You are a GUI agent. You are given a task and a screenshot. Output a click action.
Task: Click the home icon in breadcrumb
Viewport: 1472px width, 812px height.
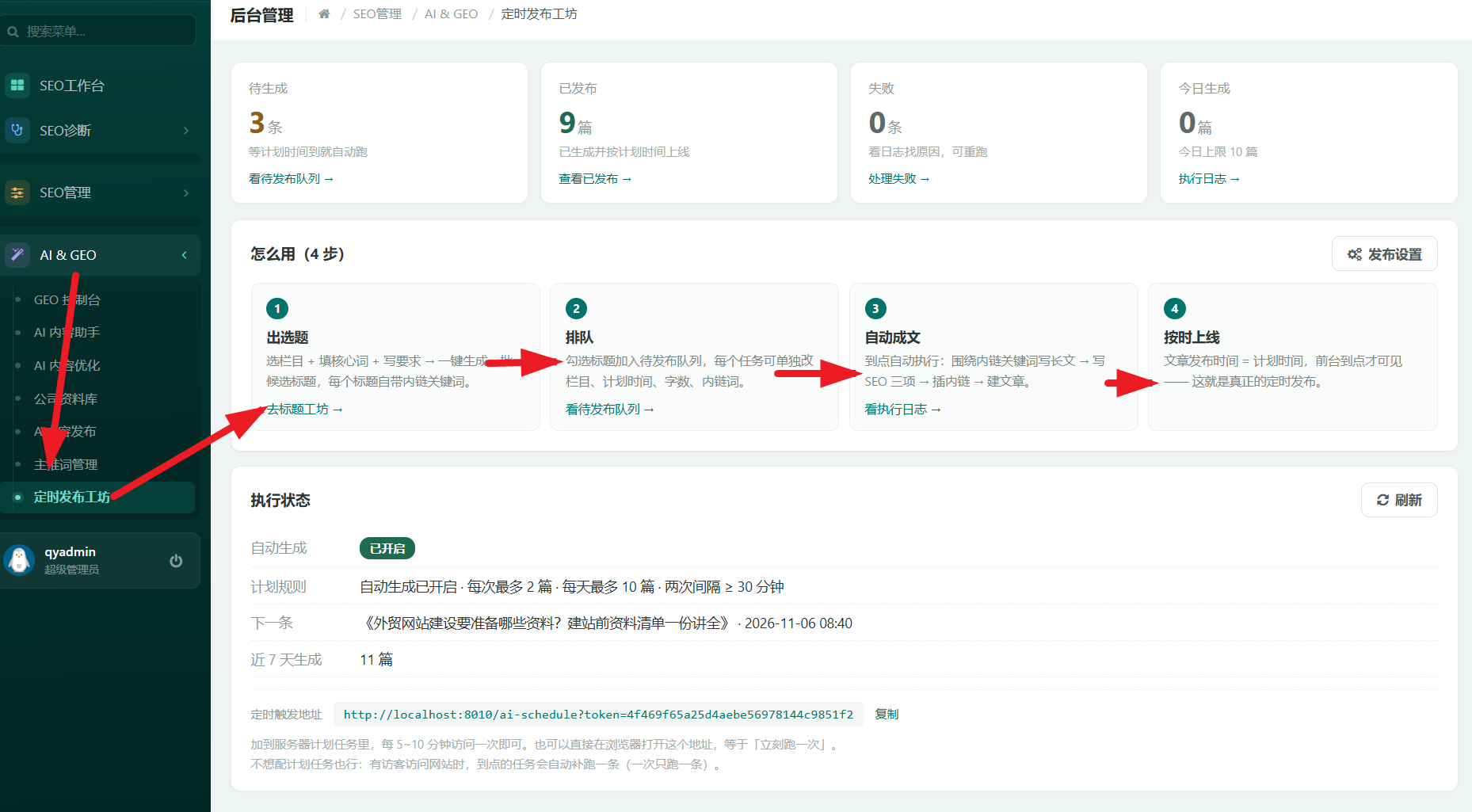[x=324, y=13]
